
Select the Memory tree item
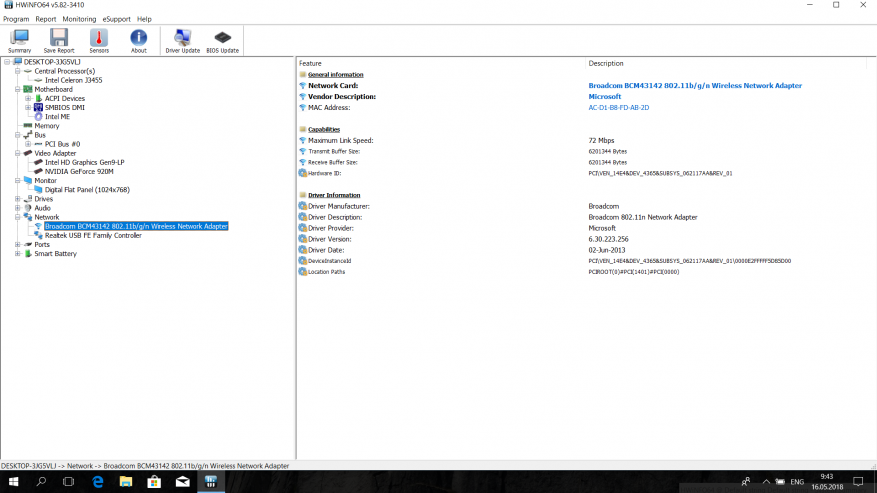pyautogui.click(x=46, y=126)
